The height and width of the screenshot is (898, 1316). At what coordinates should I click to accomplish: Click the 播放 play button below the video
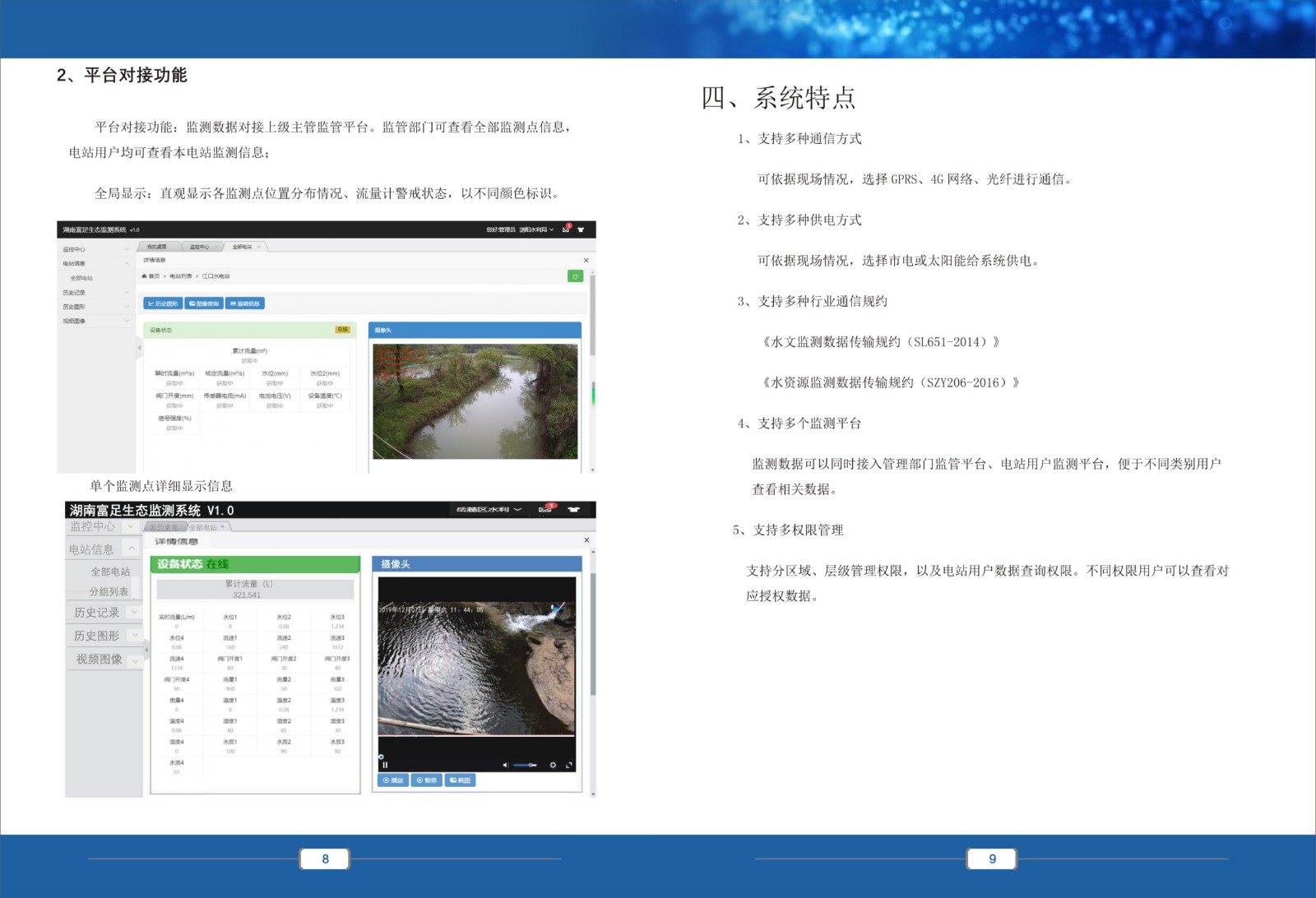[393, 780]
